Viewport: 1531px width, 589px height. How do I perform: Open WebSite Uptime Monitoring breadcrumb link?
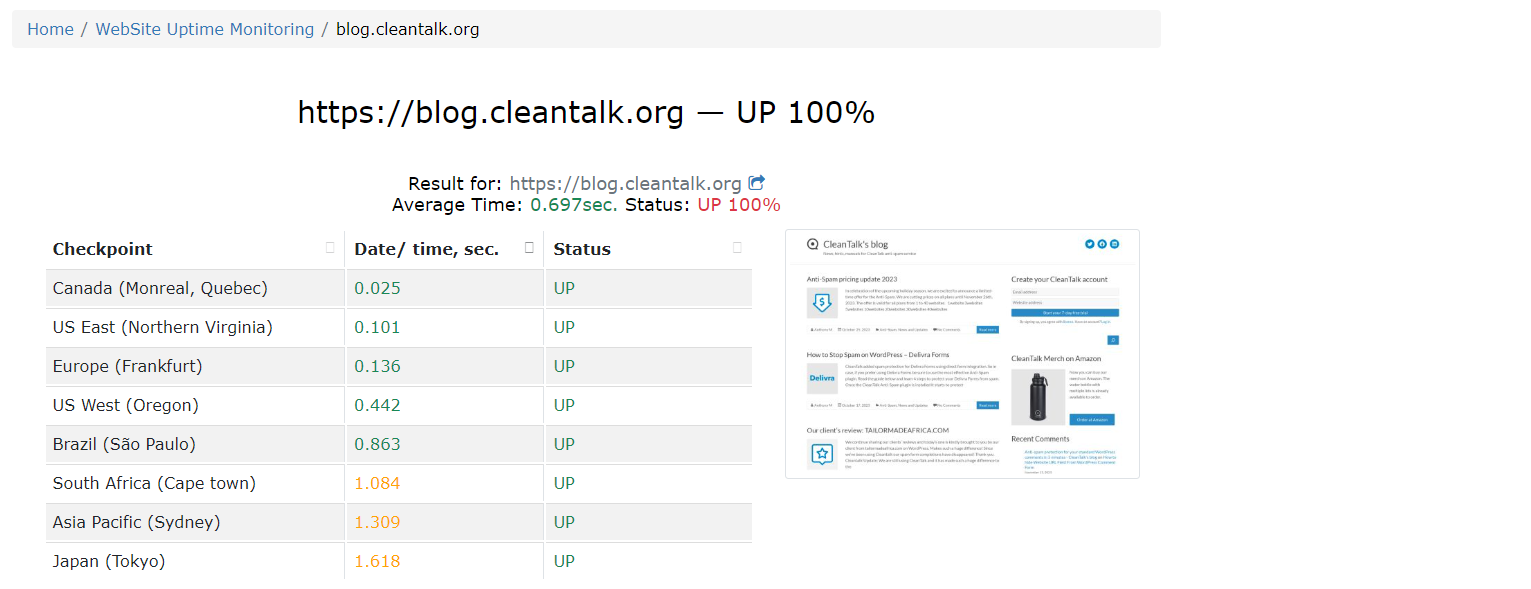click(204, 29)
